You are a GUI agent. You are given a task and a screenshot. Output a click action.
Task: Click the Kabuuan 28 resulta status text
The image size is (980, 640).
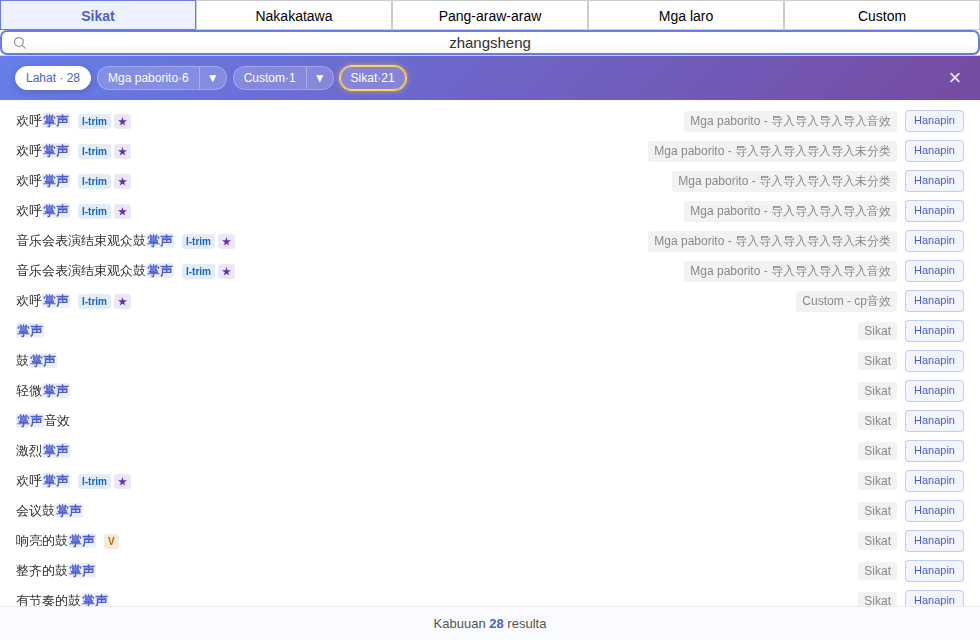490,624
